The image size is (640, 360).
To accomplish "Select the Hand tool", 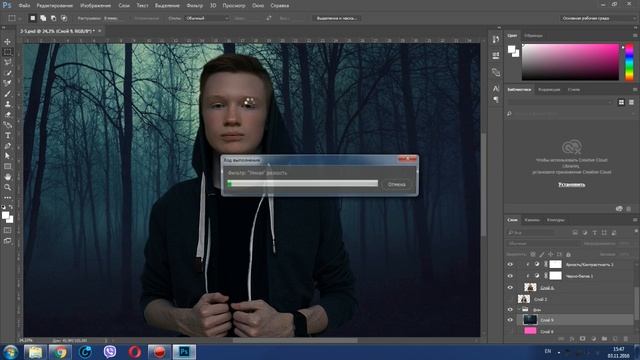I will 7,177.
